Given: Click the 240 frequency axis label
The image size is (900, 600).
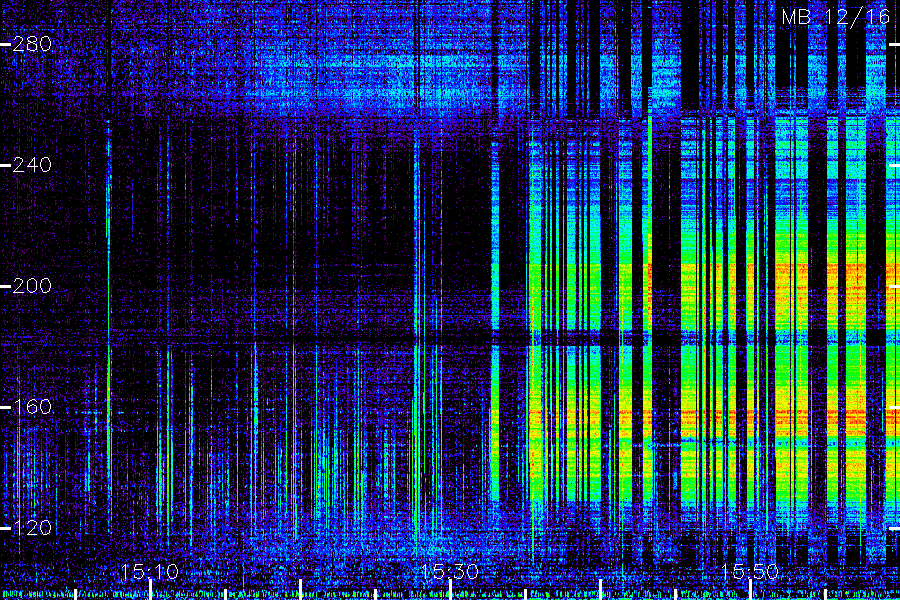Looking at the screenshot, I should tap(32, 165).
